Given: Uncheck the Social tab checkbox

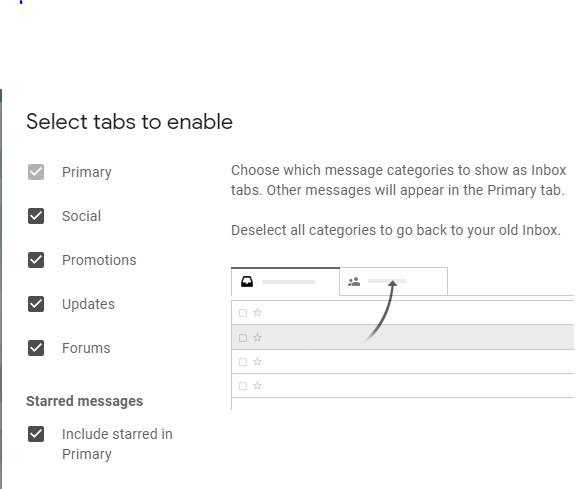Looking at the screenshot, I should coord(36,216).
